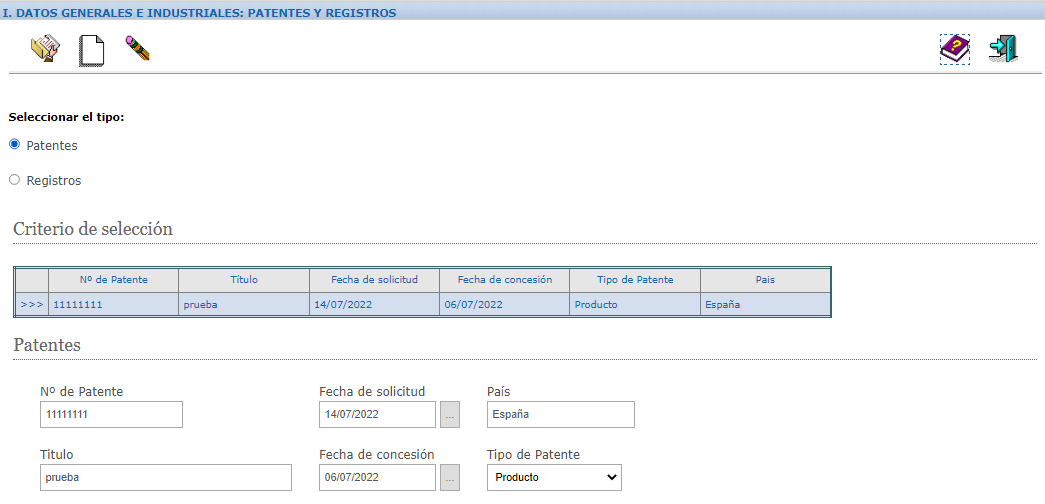Click the Tipo de Patente column header
Image resolution: width=1045 pixels, height=504 pixels.
[635, 280]
